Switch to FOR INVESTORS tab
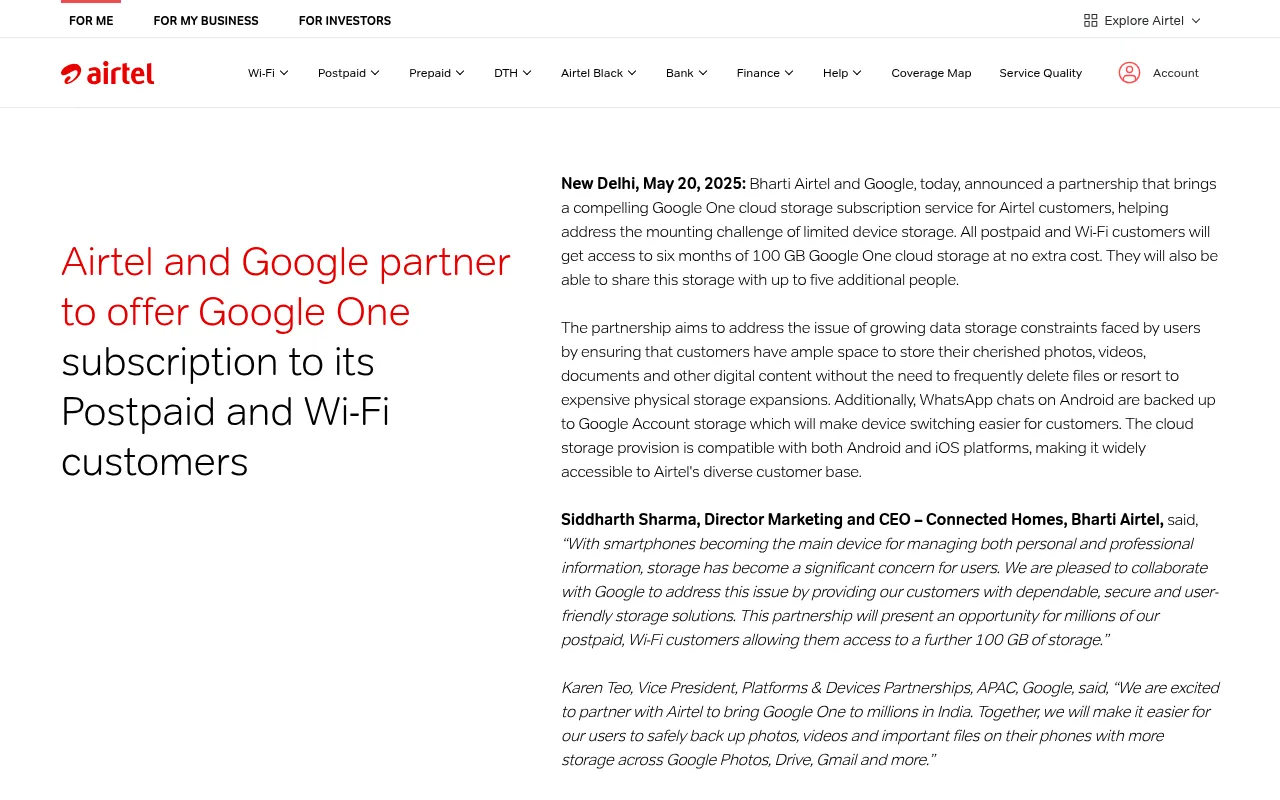The height and width of the screenshot is (800, 1280). 345,21
